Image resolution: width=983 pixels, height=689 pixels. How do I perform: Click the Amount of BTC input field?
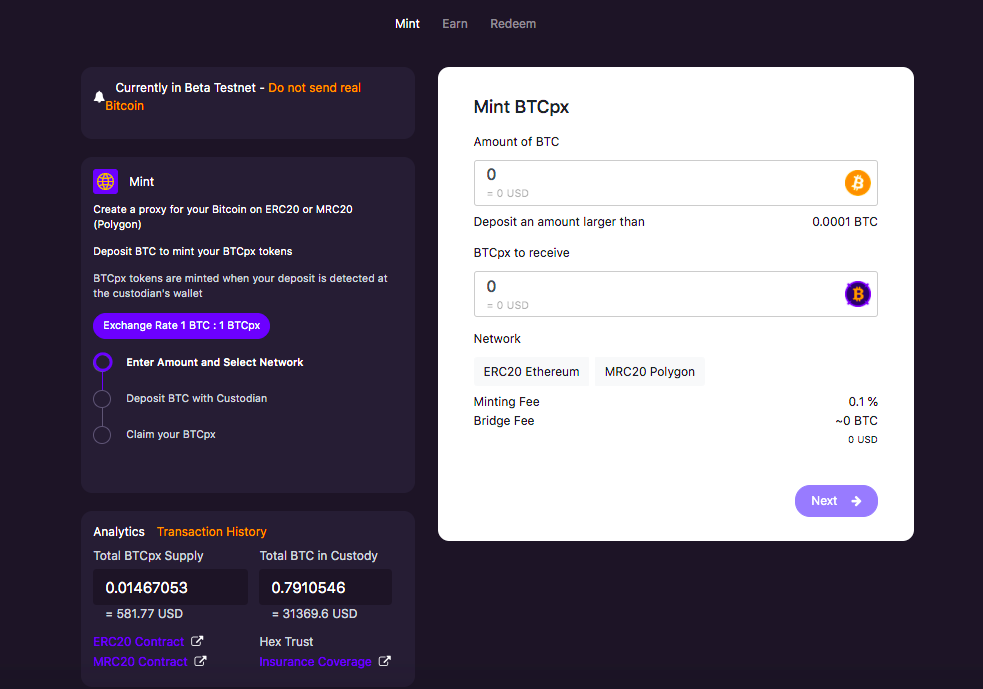pos(675,183)
